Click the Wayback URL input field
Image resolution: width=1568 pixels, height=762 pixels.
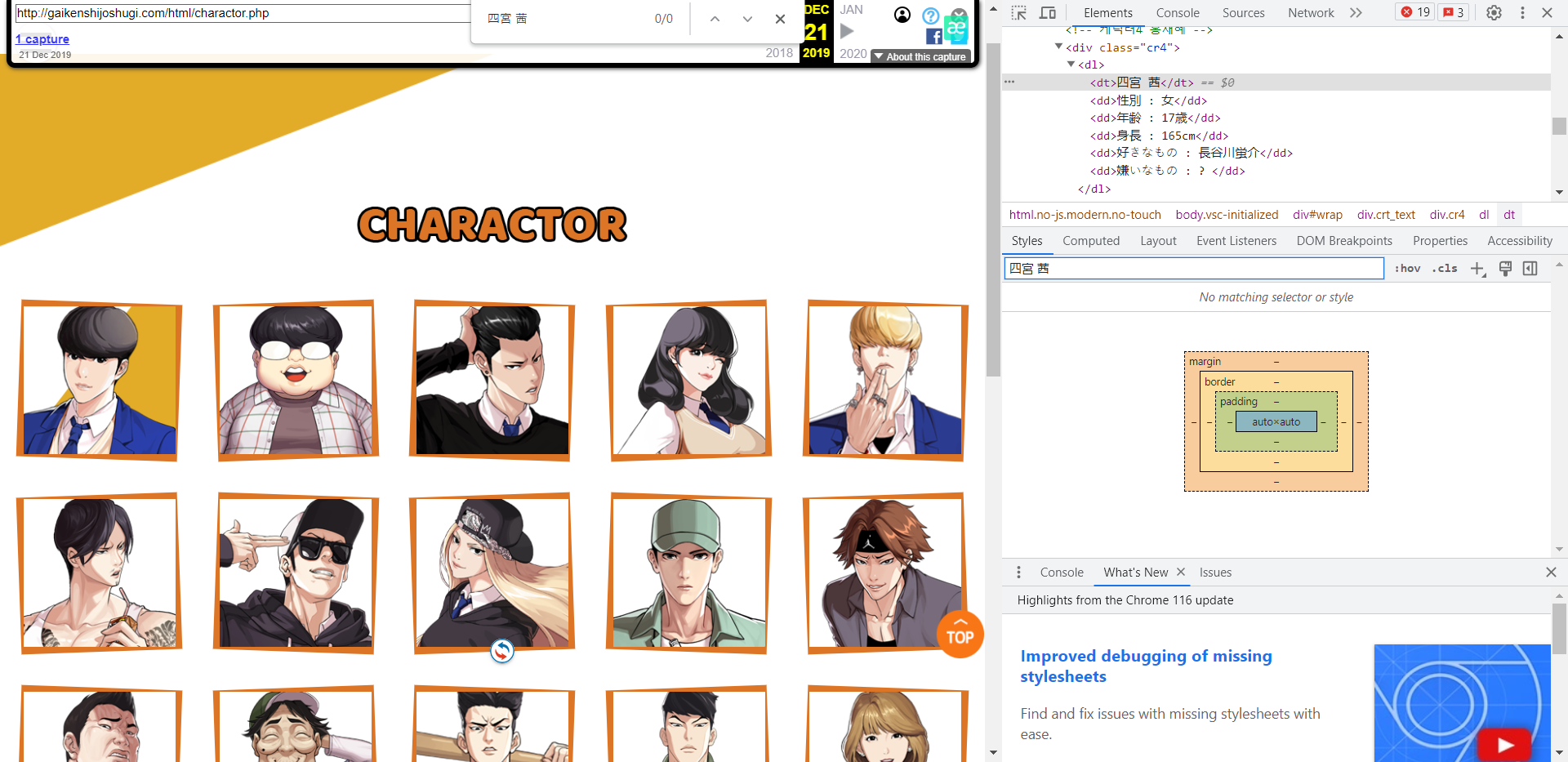243,13
